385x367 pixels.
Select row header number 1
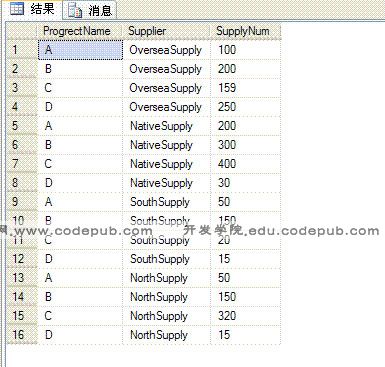tap(22, 50)
